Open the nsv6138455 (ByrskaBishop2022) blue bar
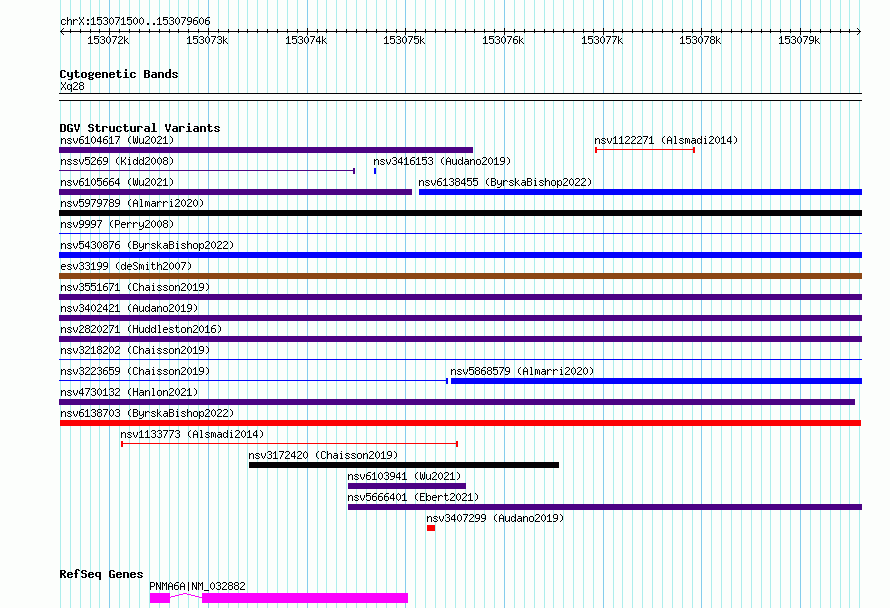 point(640,192)
